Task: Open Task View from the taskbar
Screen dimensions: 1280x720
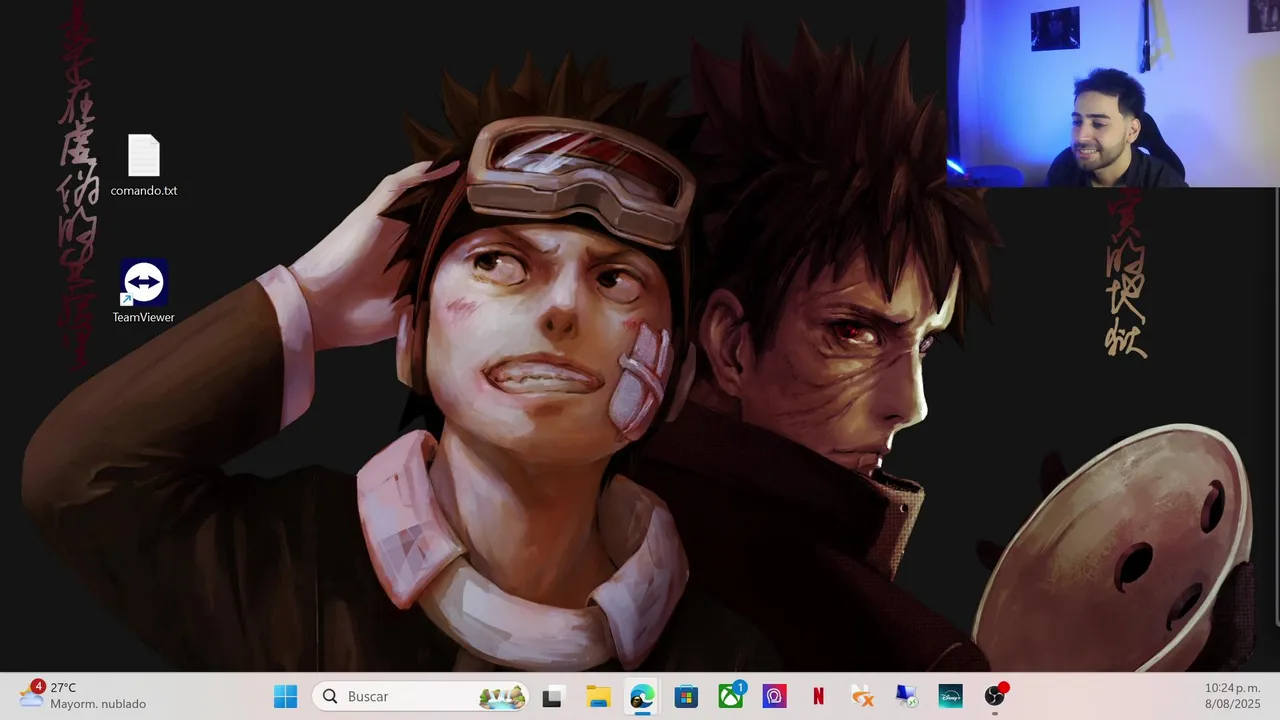Action: [552, 697]
